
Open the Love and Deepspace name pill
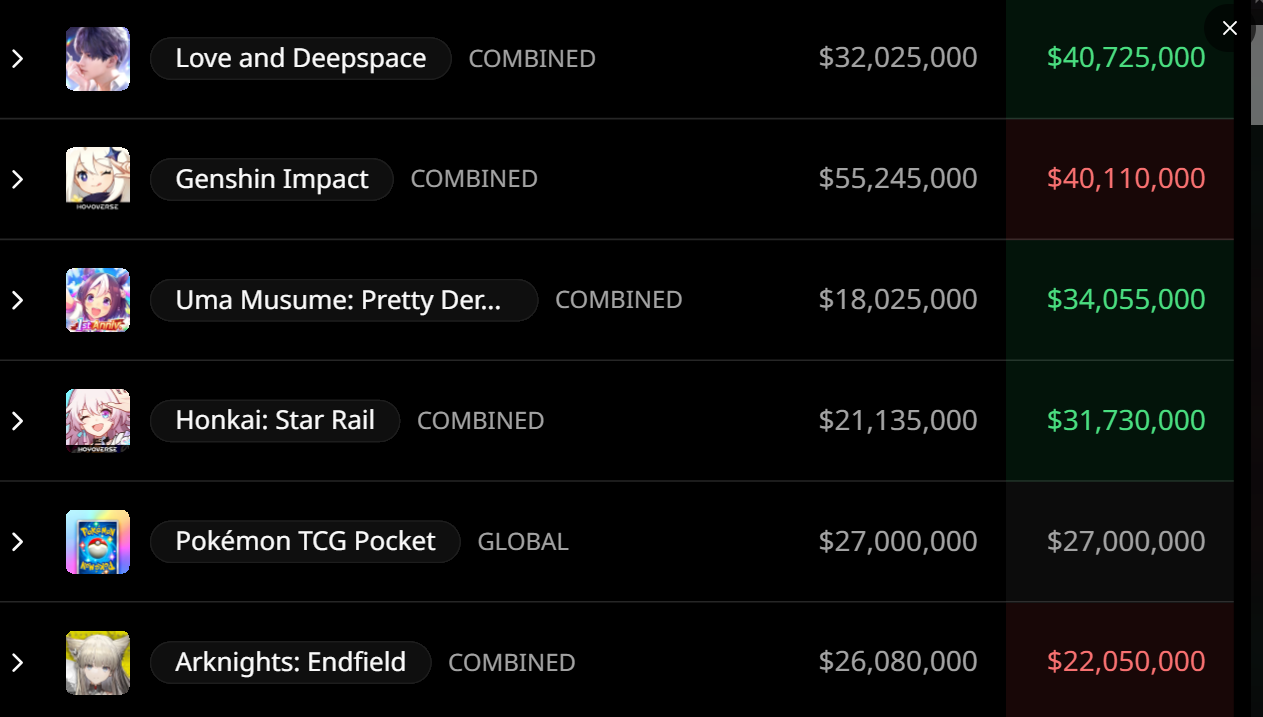point(301,59)
